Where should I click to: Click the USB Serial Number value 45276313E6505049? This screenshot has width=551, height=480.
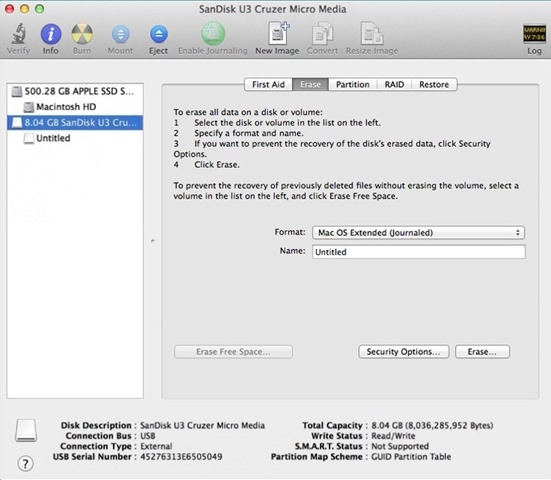click(x=181, y=457)
